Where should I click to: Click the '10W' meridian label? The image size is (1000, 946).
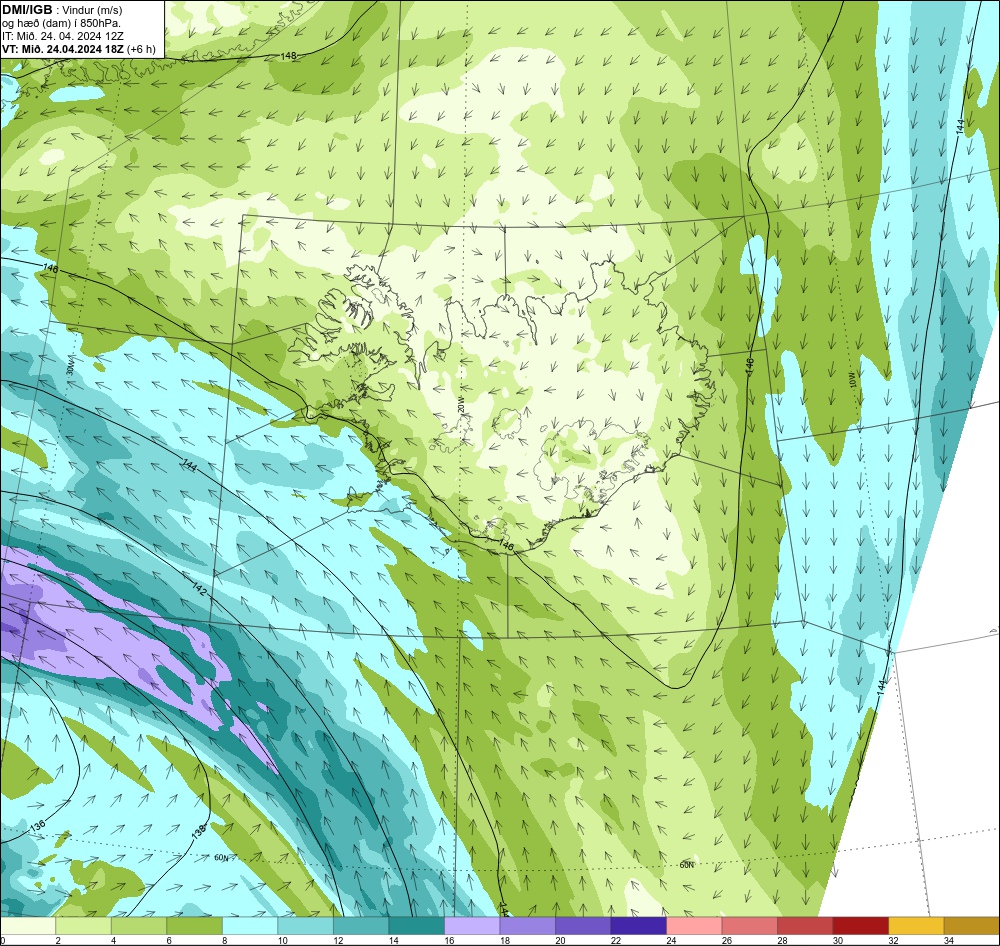click(853, 381)
